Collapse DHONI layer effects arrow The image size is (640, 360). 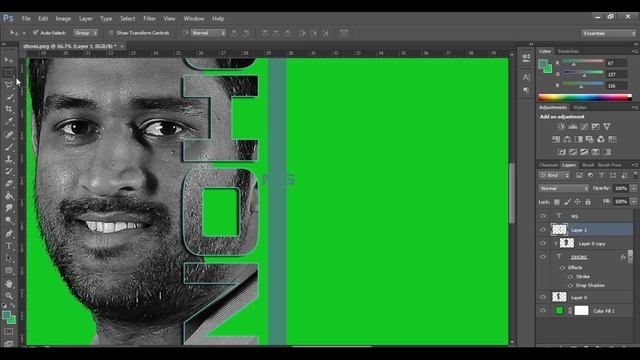coord(630,257)
